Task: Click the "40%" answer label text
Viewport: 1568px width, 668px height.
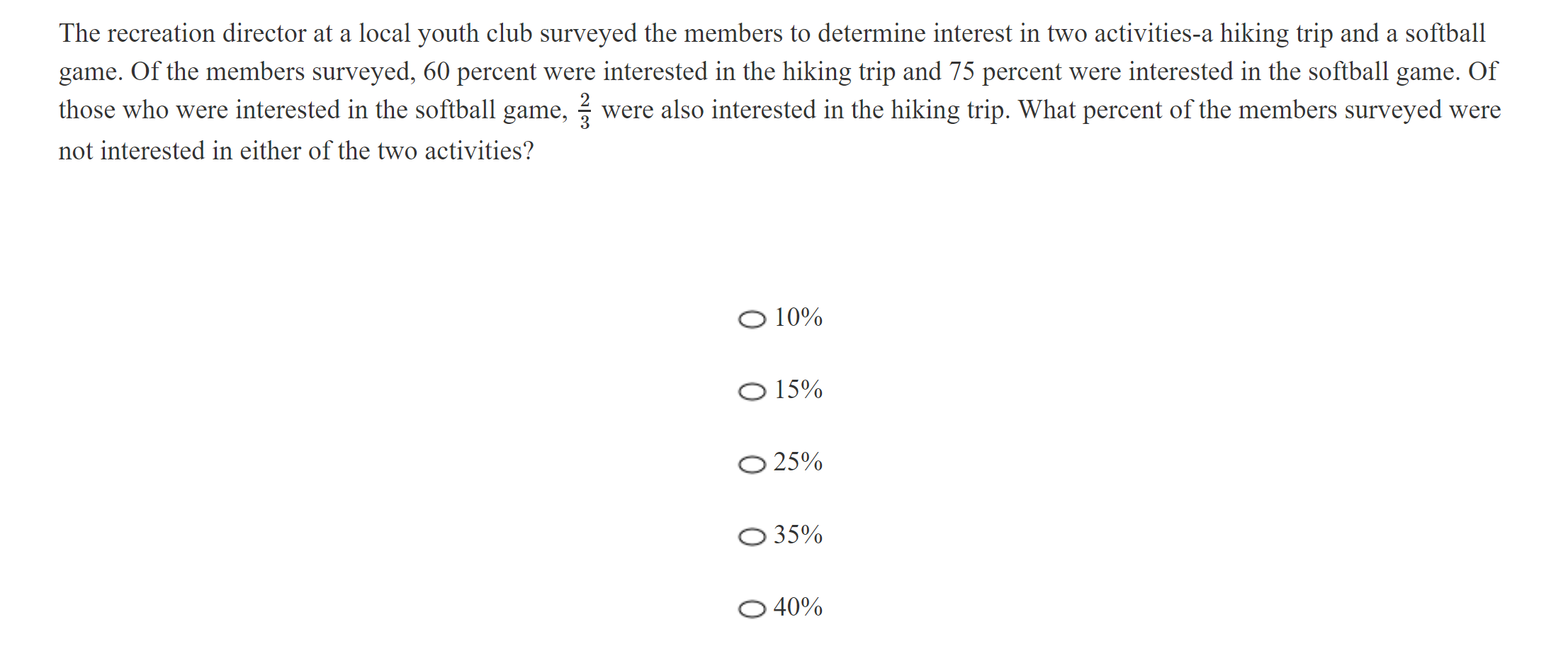Action: pyautogui.click(x=798, y=607)
